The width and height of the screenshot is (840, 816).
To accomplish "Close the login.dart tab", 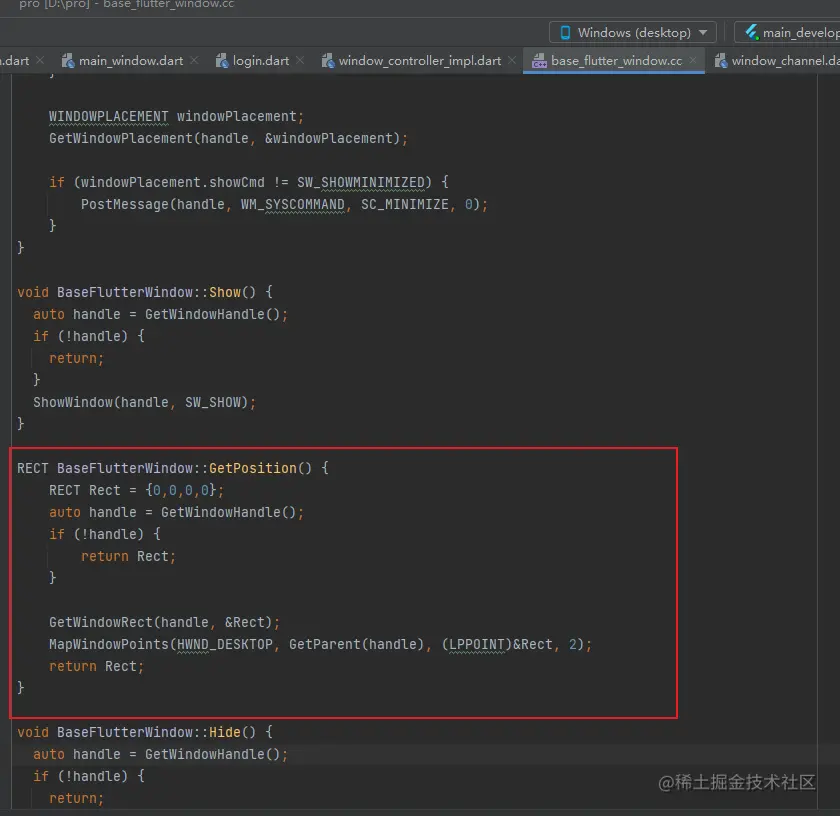I will click(x=301, y=61).
